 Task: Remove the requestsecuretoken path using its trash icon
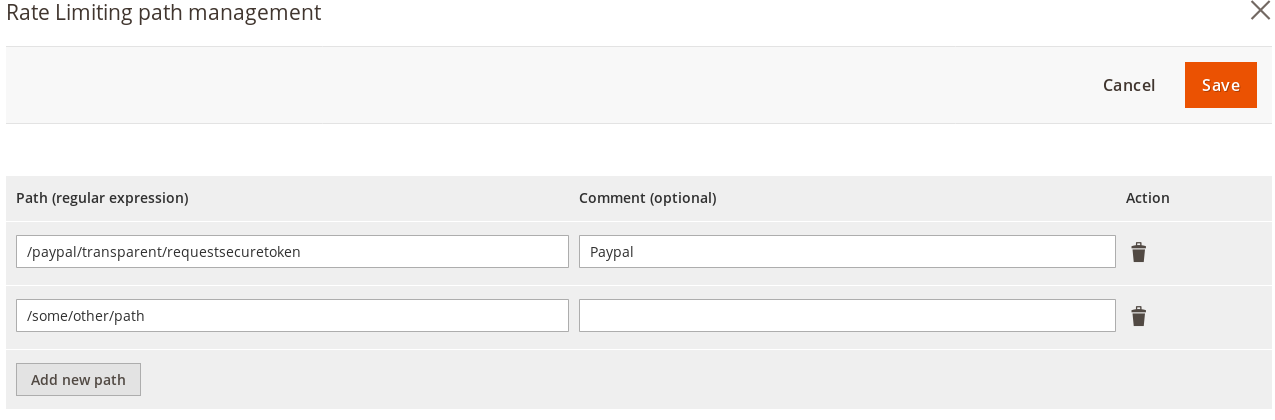pyautogui.click(x=1138, y=252)
